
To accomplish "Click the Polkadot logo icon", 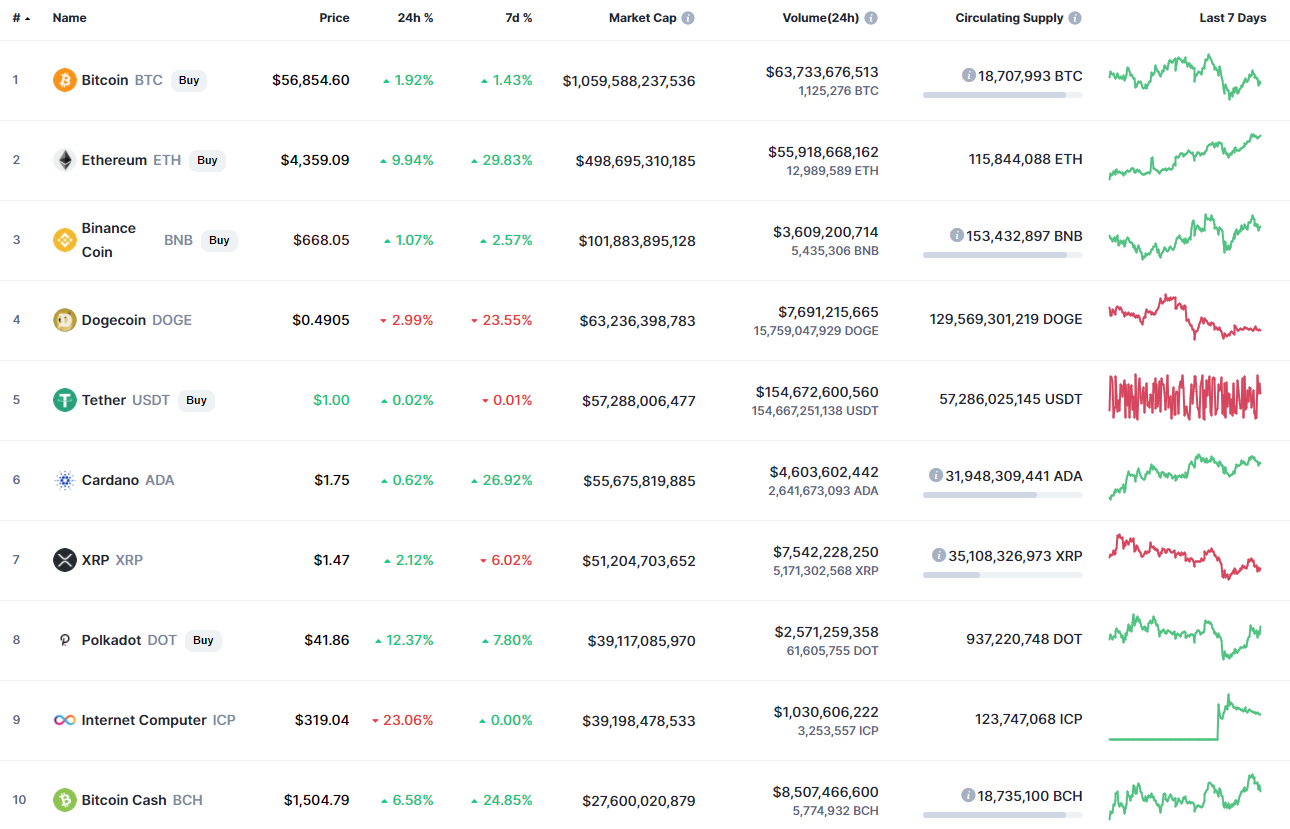I will 64,640.
